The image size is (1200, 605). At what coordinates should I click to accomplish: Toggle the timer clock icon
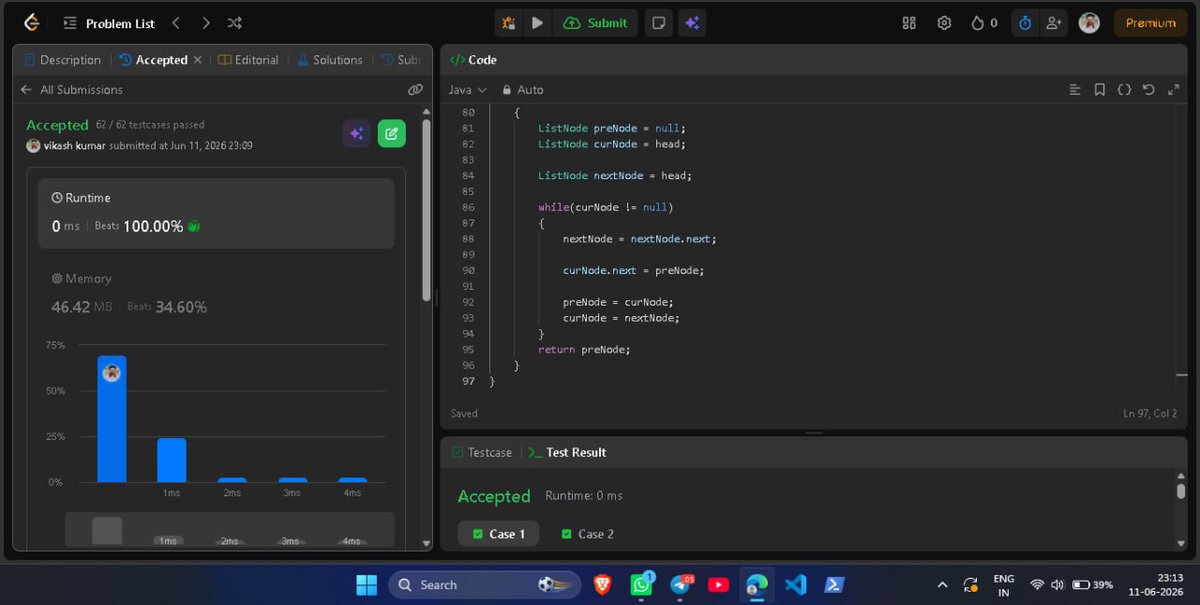(1025, 23)
